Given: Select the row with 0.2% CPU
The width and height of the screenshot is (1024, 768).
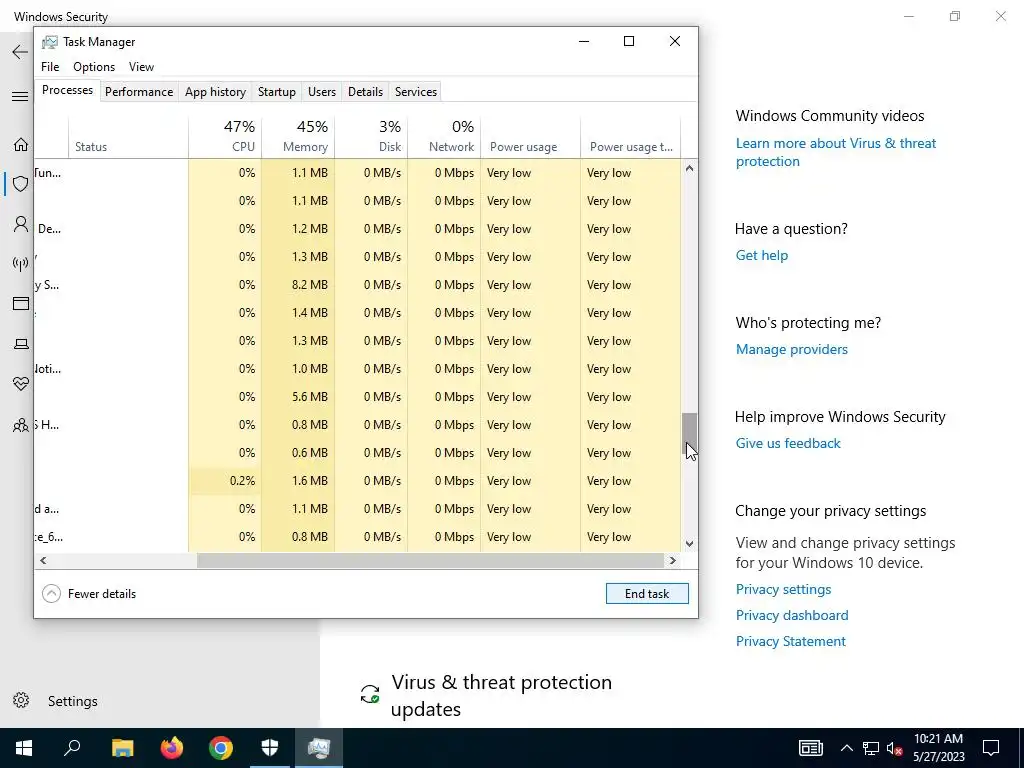Looking at the screenshot, I should pos(358,481).
